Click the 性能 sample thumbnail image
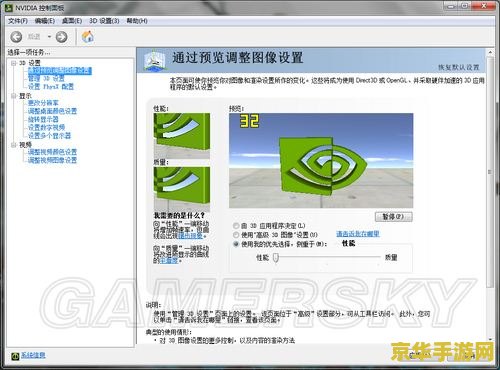Screen dimensions: 500x370 point(182,136)
